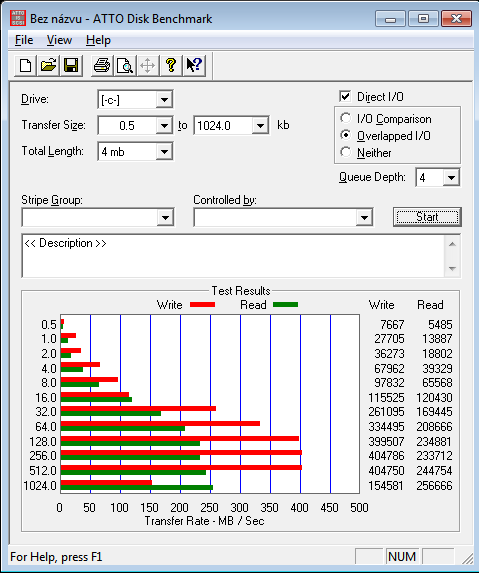Click the green Read legend swatch
This screenshot has height=573, width=479.
coord(286,304)
